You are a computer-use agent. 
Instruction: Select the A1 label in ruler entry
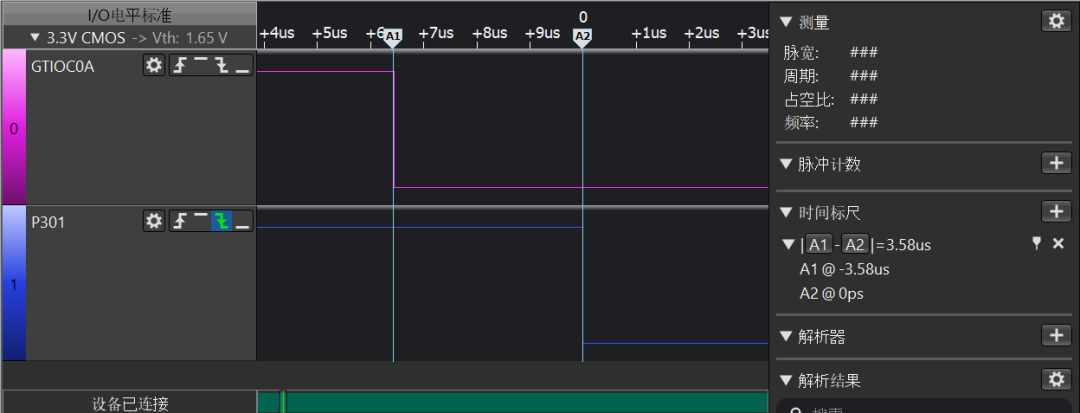coord(818,245)
